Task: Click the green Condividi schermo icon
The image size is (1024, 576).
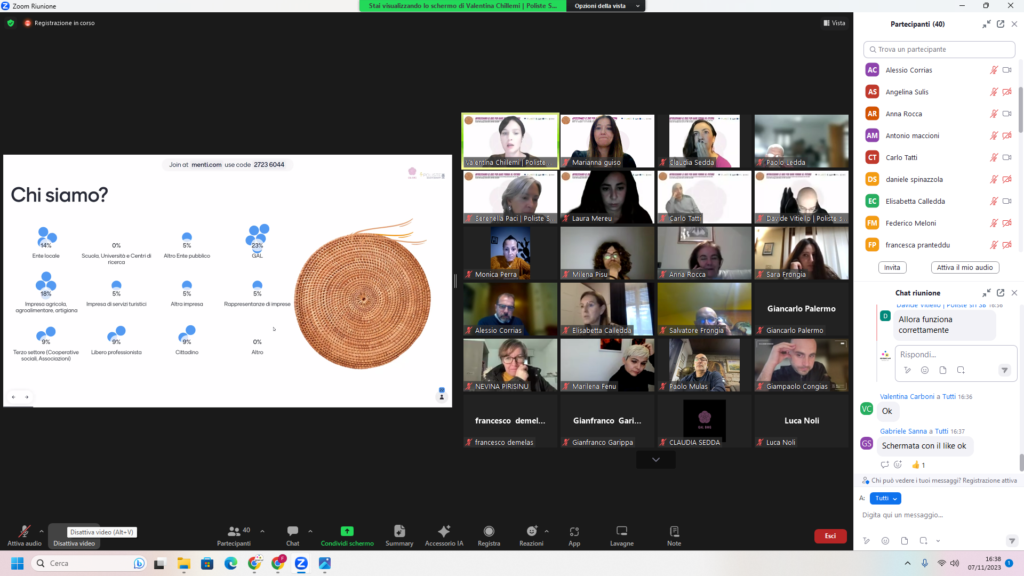Action: point(347,532)
